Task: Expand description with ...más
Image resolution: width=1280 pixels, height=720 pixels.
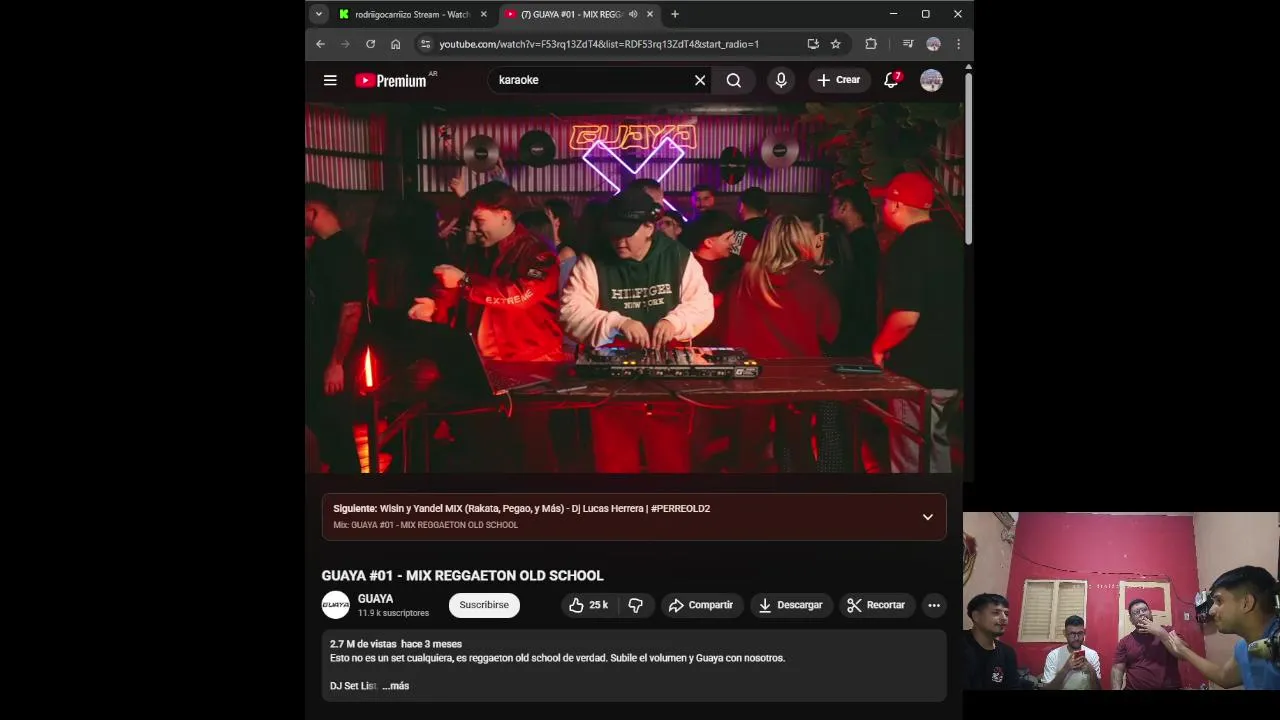Action: 396,686
